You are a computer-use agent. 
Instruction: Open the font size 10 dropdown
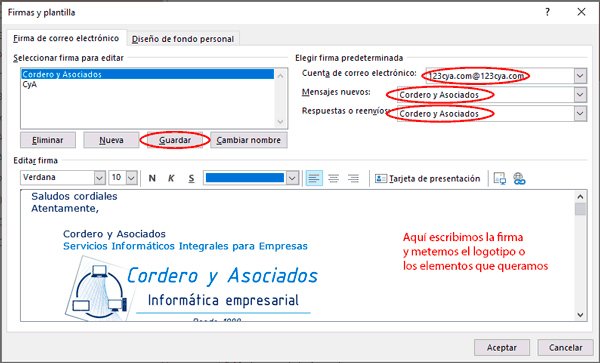pyautogui.click(x=131, y=178)
